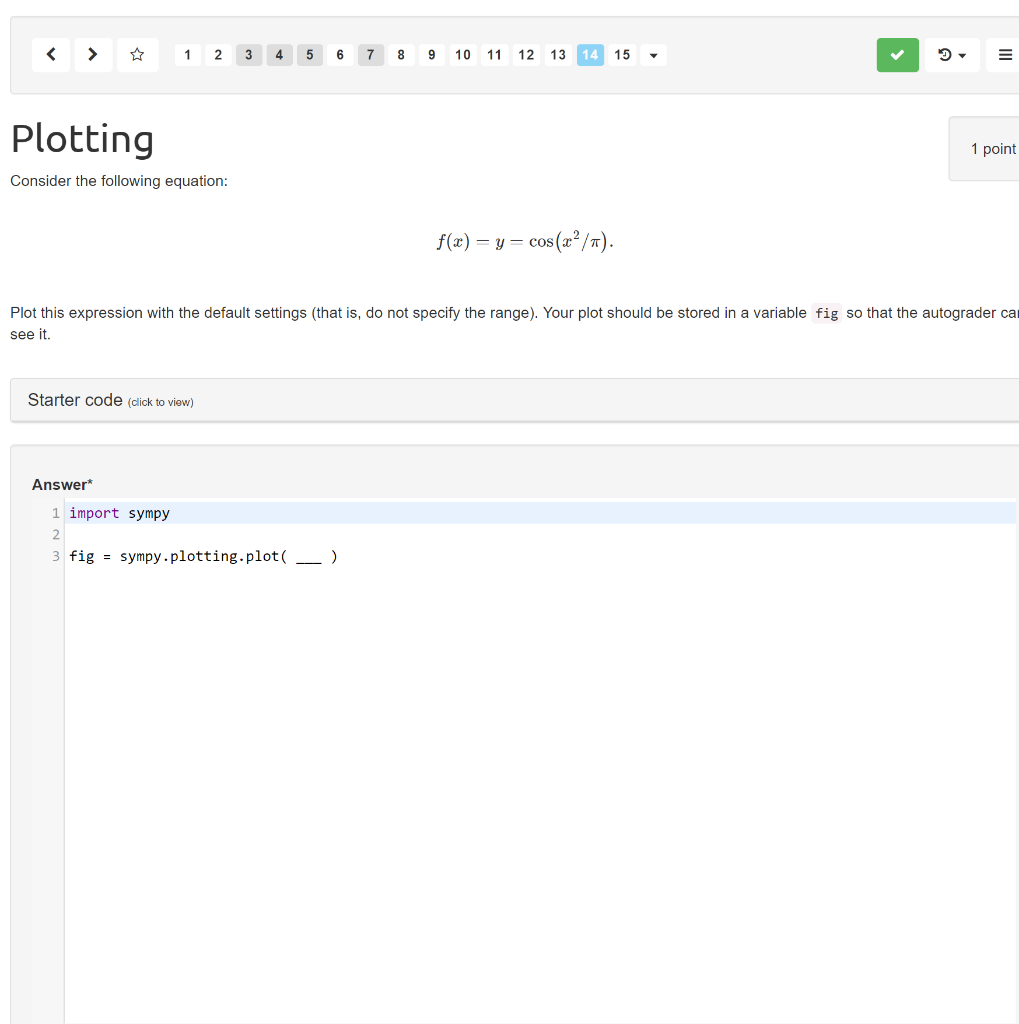Expand the more questions dropdown arrow
The width and height of the screenshot is (1019, 1024).
click(653, 56)
